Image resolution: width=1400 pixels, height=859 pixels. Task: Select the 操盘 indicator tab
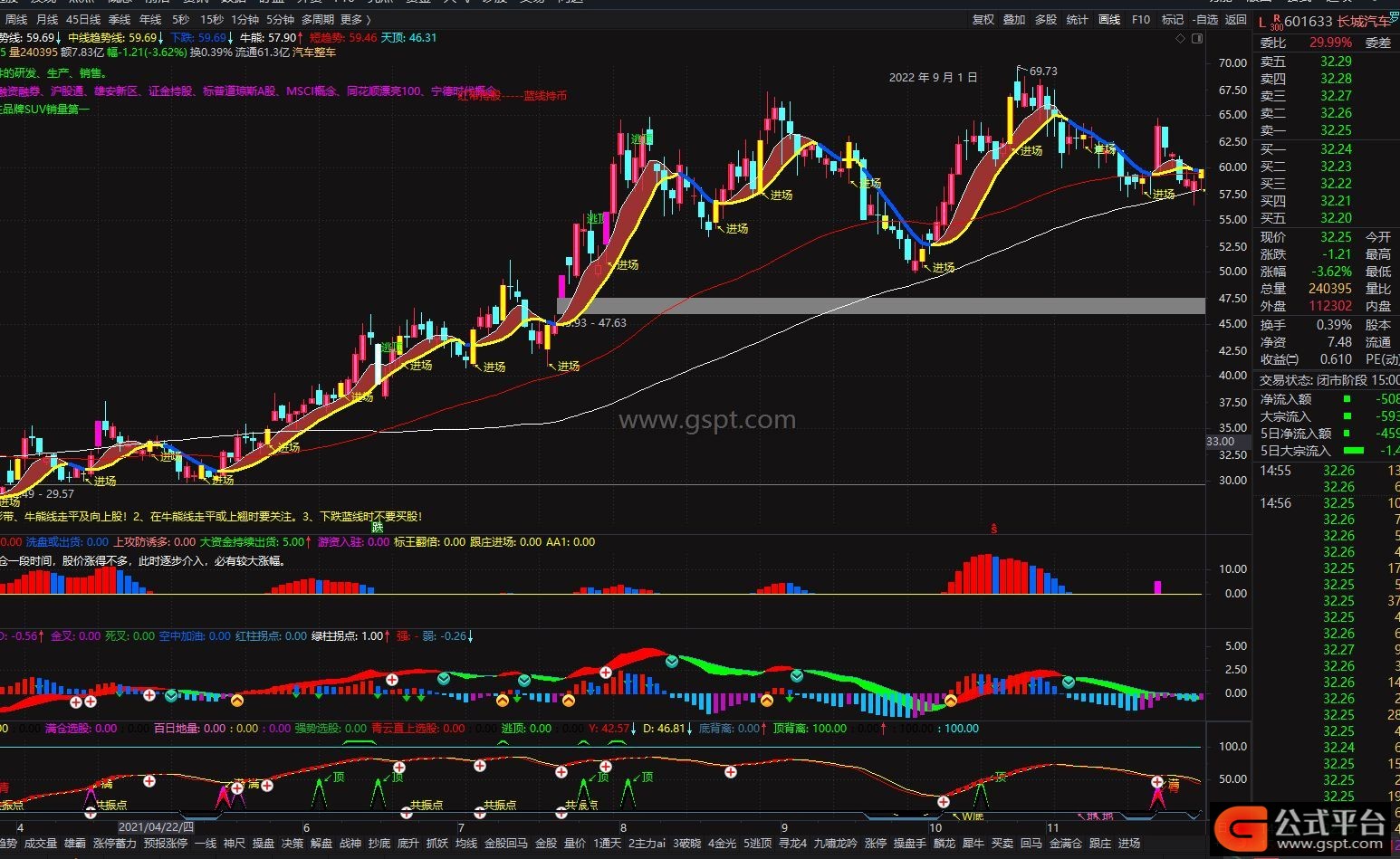(263, 843)
